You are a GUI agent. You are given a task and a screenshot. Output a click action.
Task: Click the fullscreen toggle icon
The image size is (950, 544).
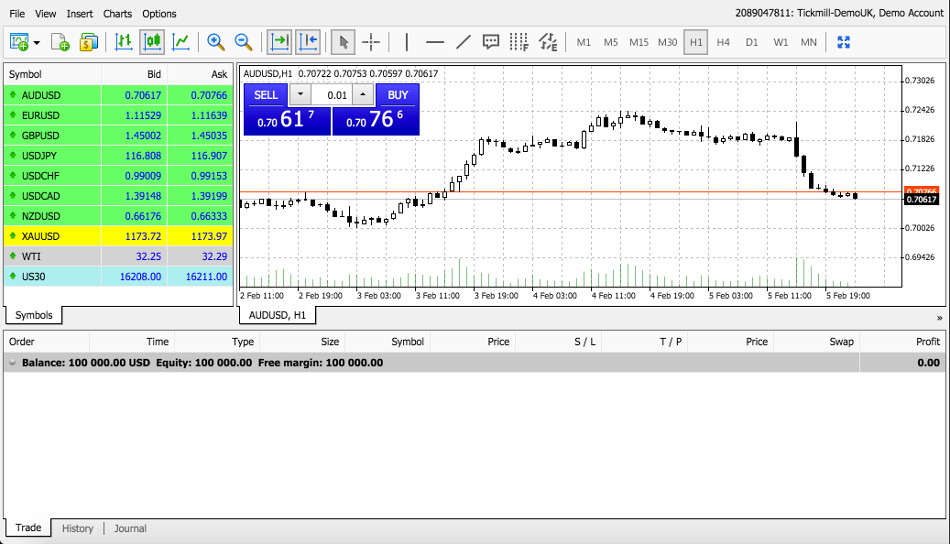(843, 42)
